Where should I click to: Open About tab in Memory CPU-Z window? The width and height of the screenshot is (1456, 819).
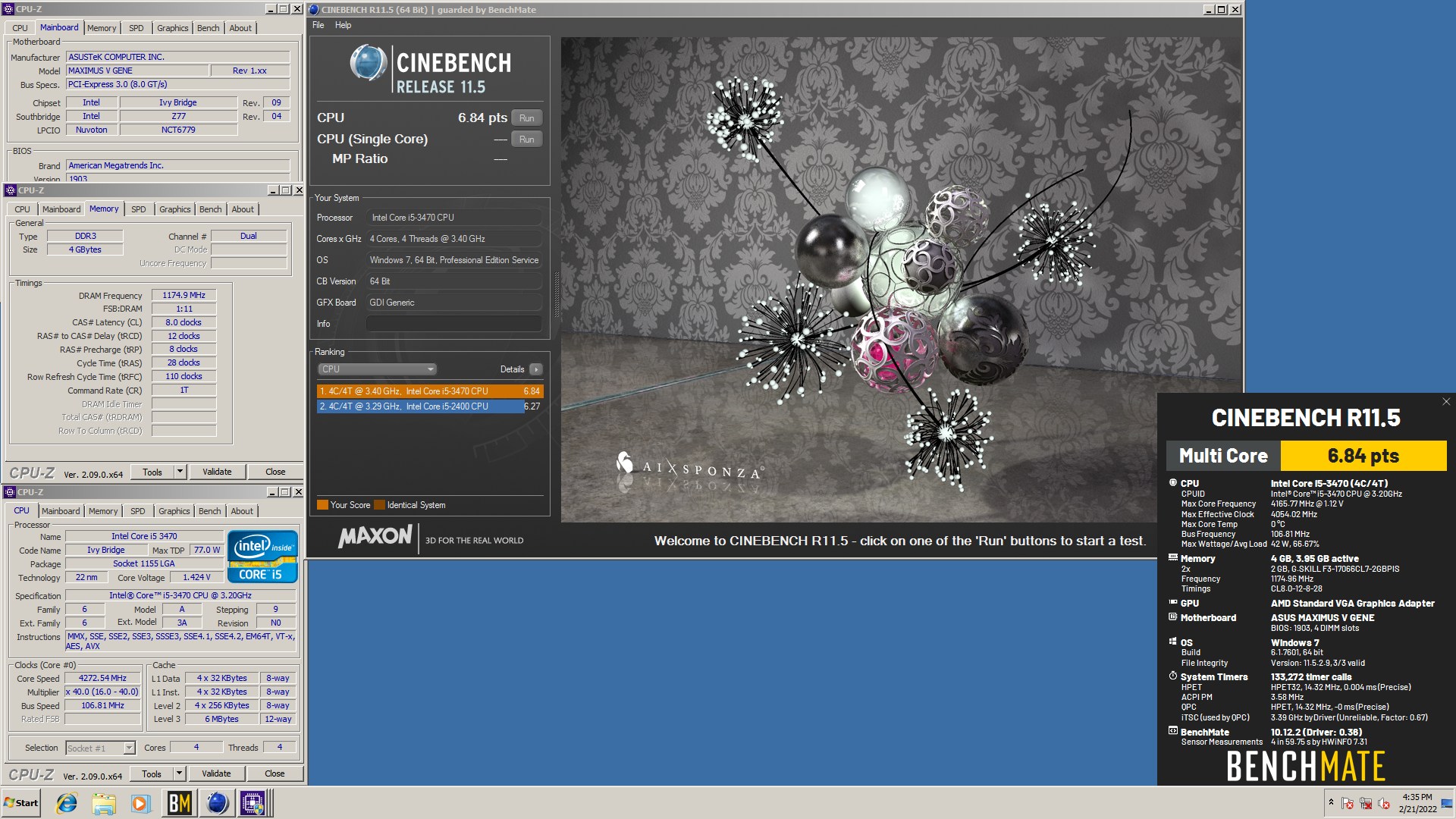[243, 209]
